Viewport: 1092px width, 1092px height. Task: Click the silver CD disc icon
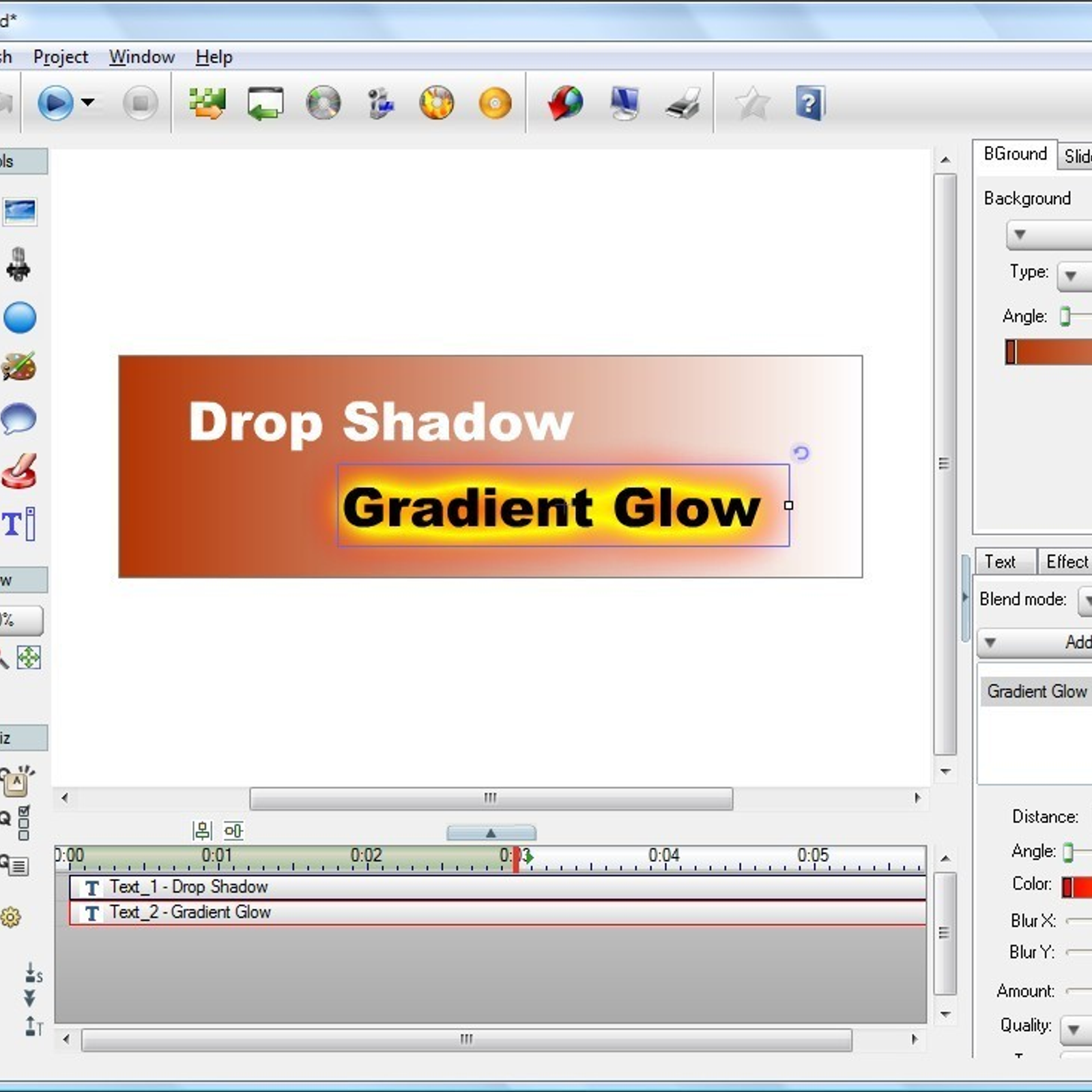point(324,103)
